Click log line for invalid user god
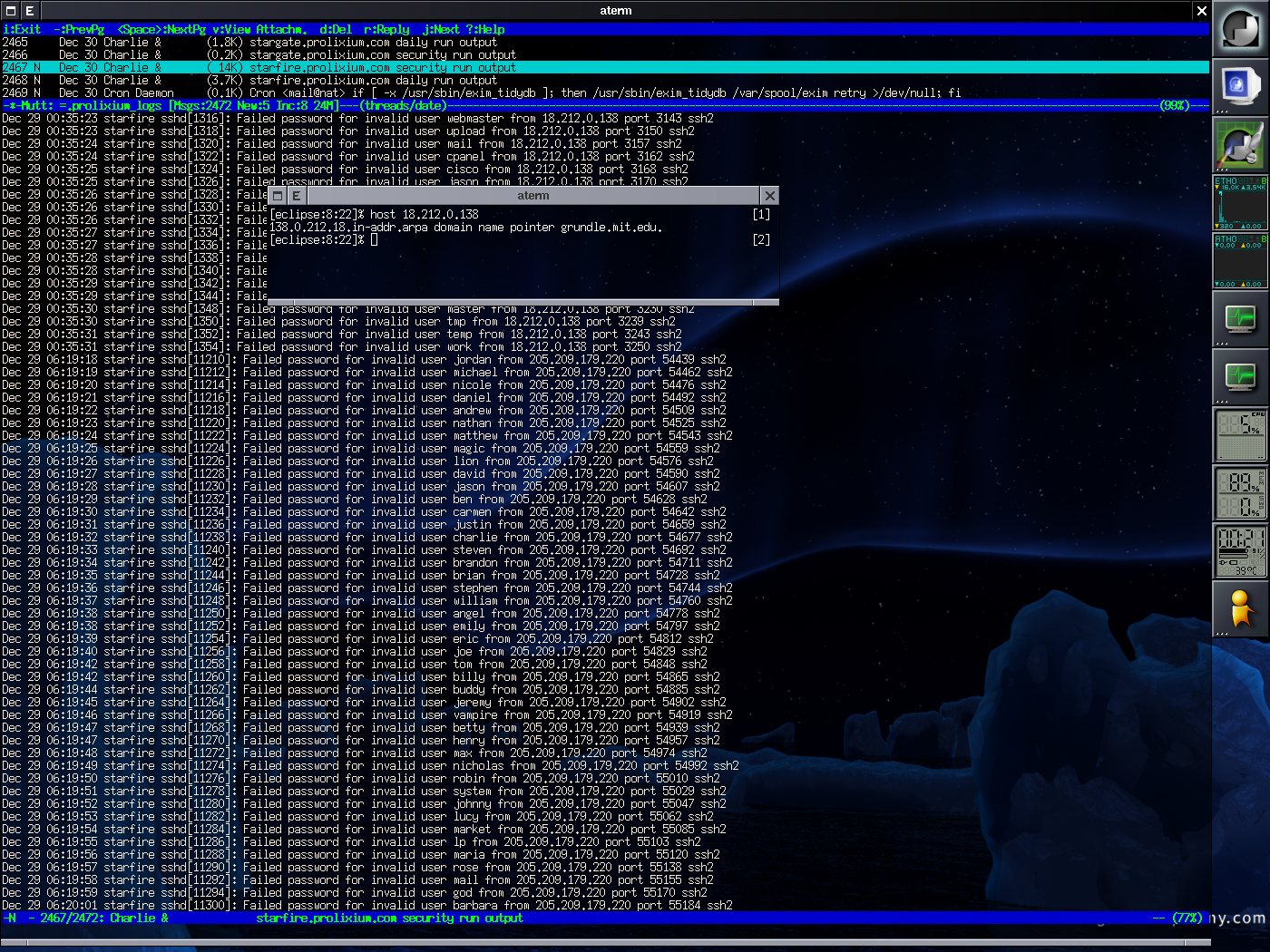Screen dimensions: 1270x952 click(x=355, y=892)
